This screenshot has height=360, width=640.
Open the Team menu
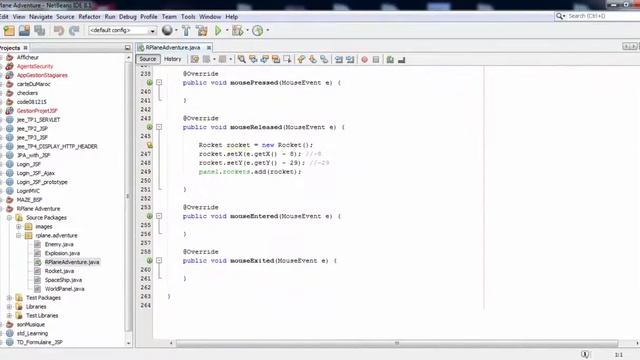pos(169,17)
